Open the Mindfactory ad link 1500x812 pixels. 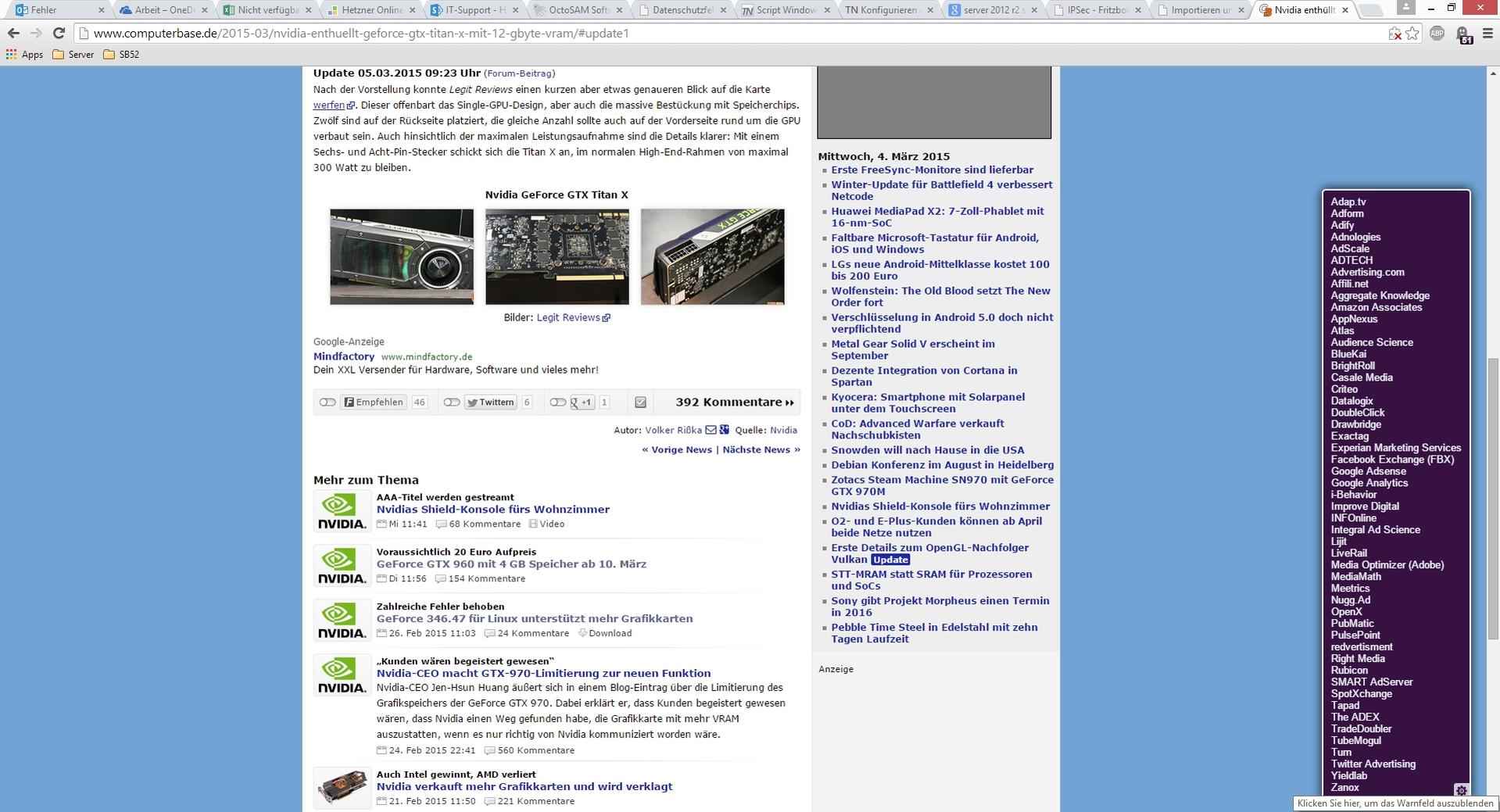click(344, 356)
